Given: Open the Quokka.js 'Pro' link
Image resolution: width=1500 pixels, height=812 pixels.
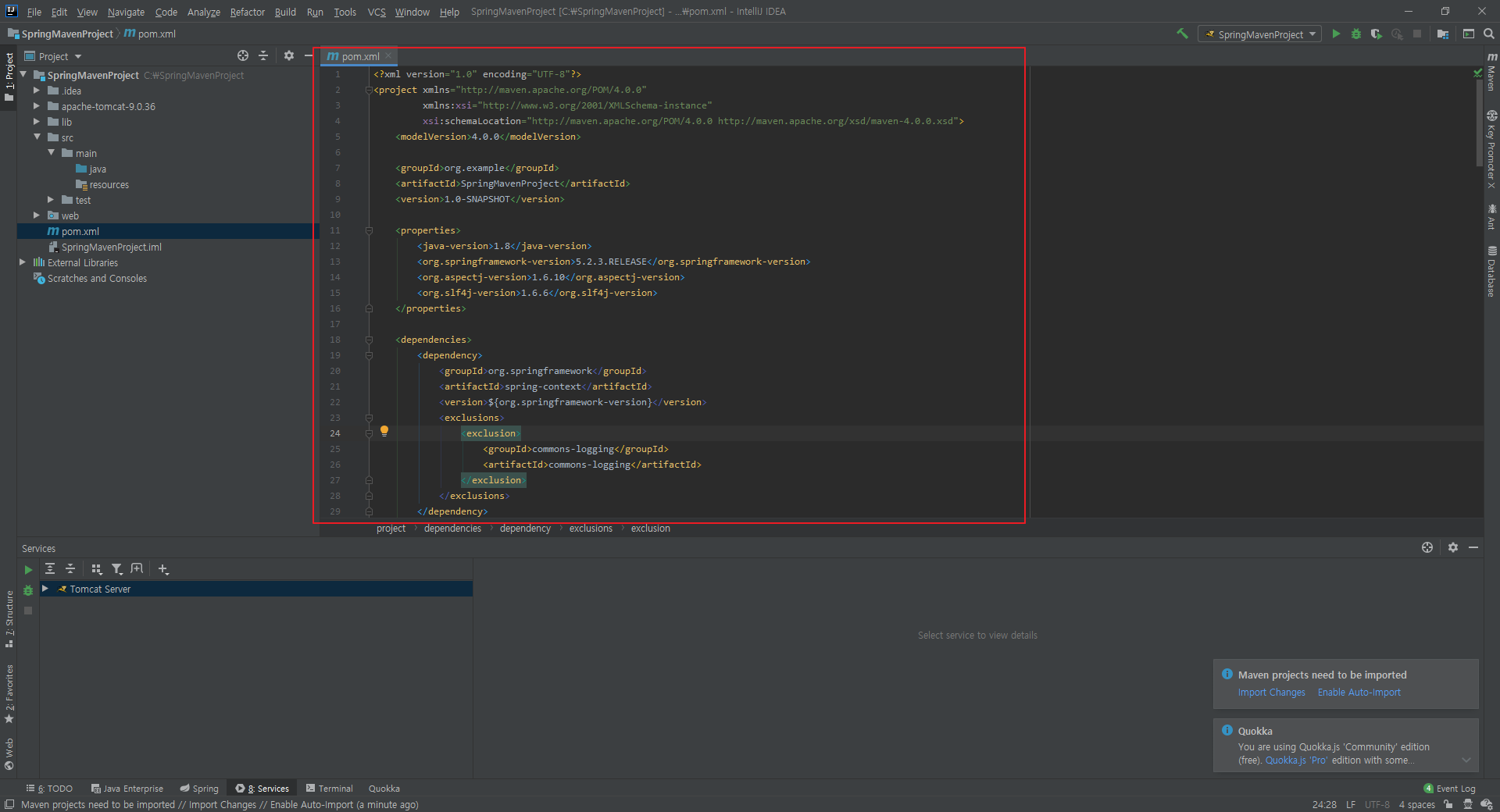Looking at the screenshot, I should [x=1296, y=760].
